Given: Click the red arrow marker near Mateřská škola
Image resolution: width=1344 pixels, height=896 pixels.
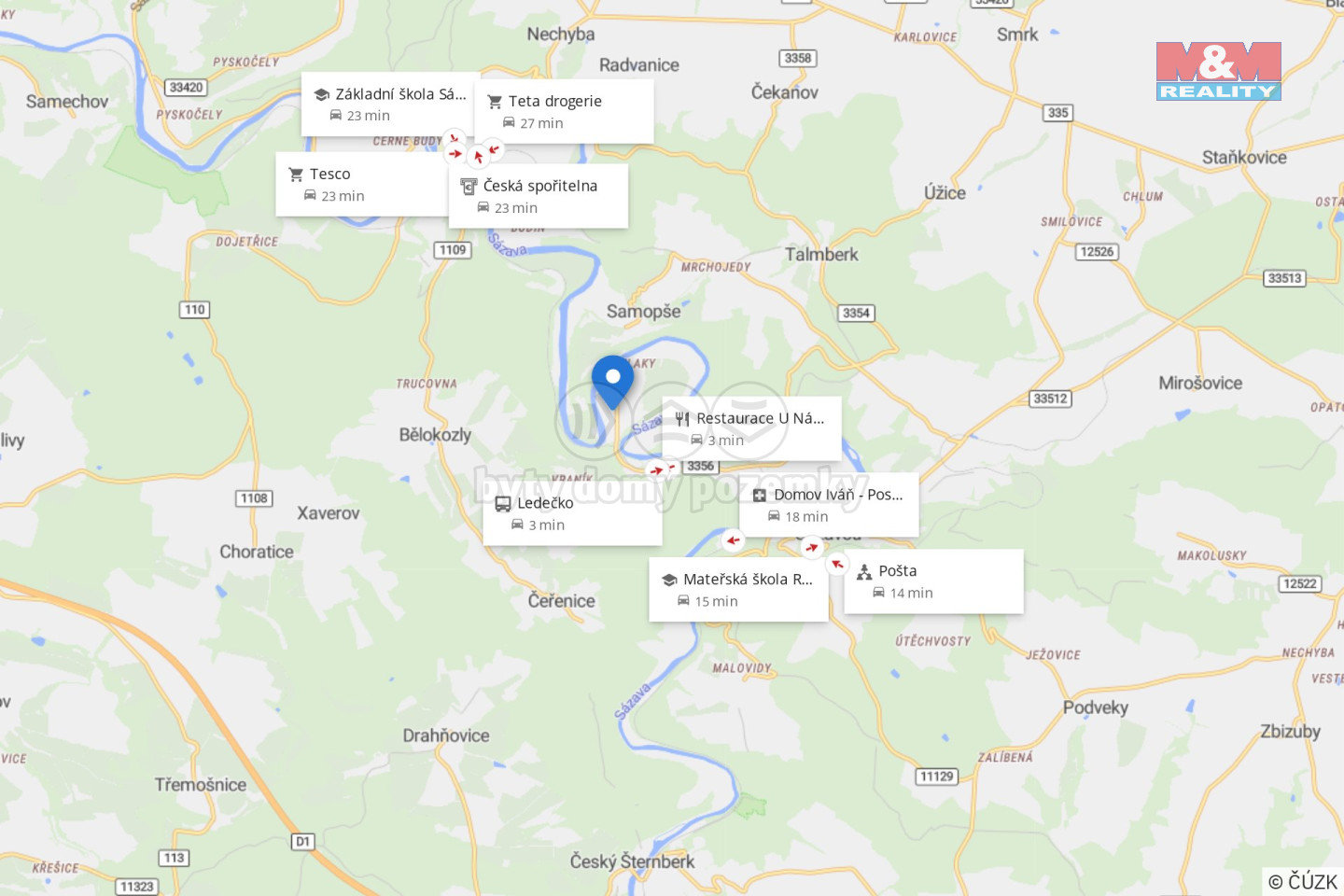Looking at the screenshot, I should point(733,540).
